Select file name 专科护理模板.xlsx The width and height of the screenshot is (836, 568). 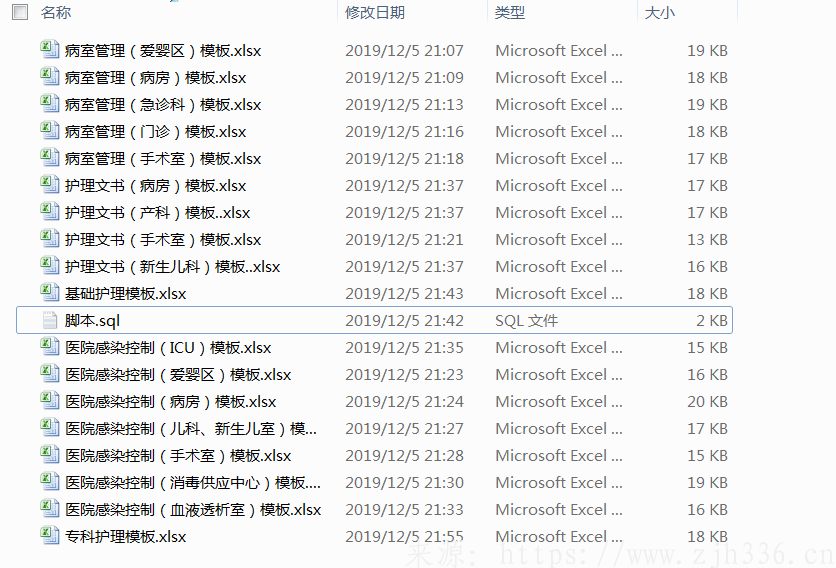(125, 537)
